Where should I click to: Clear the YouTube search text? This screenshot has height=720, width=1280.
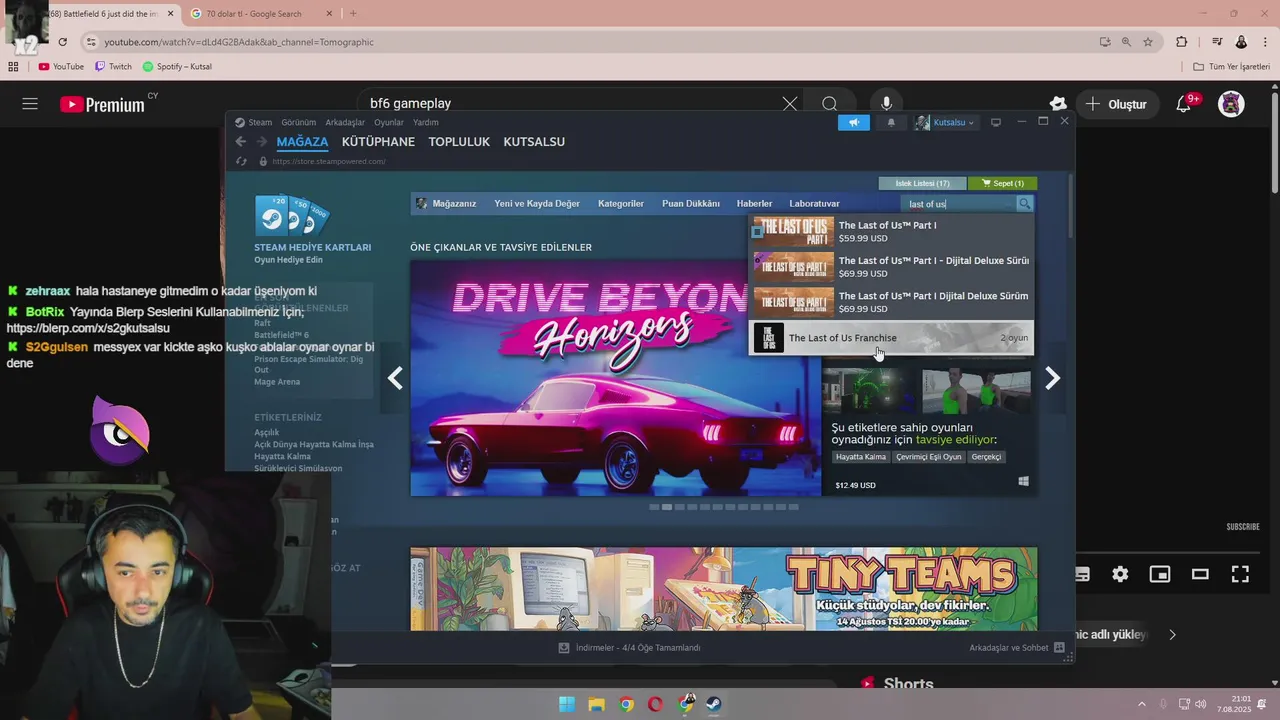coord(790,104)
